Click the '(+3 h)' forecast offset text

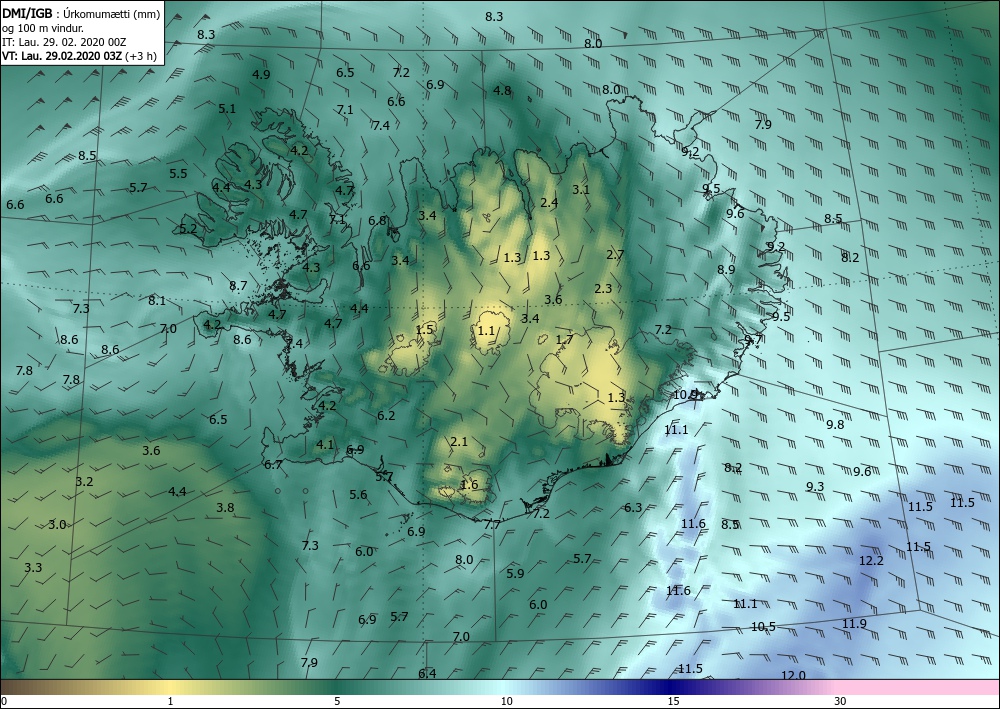click(x=142, y=55)
